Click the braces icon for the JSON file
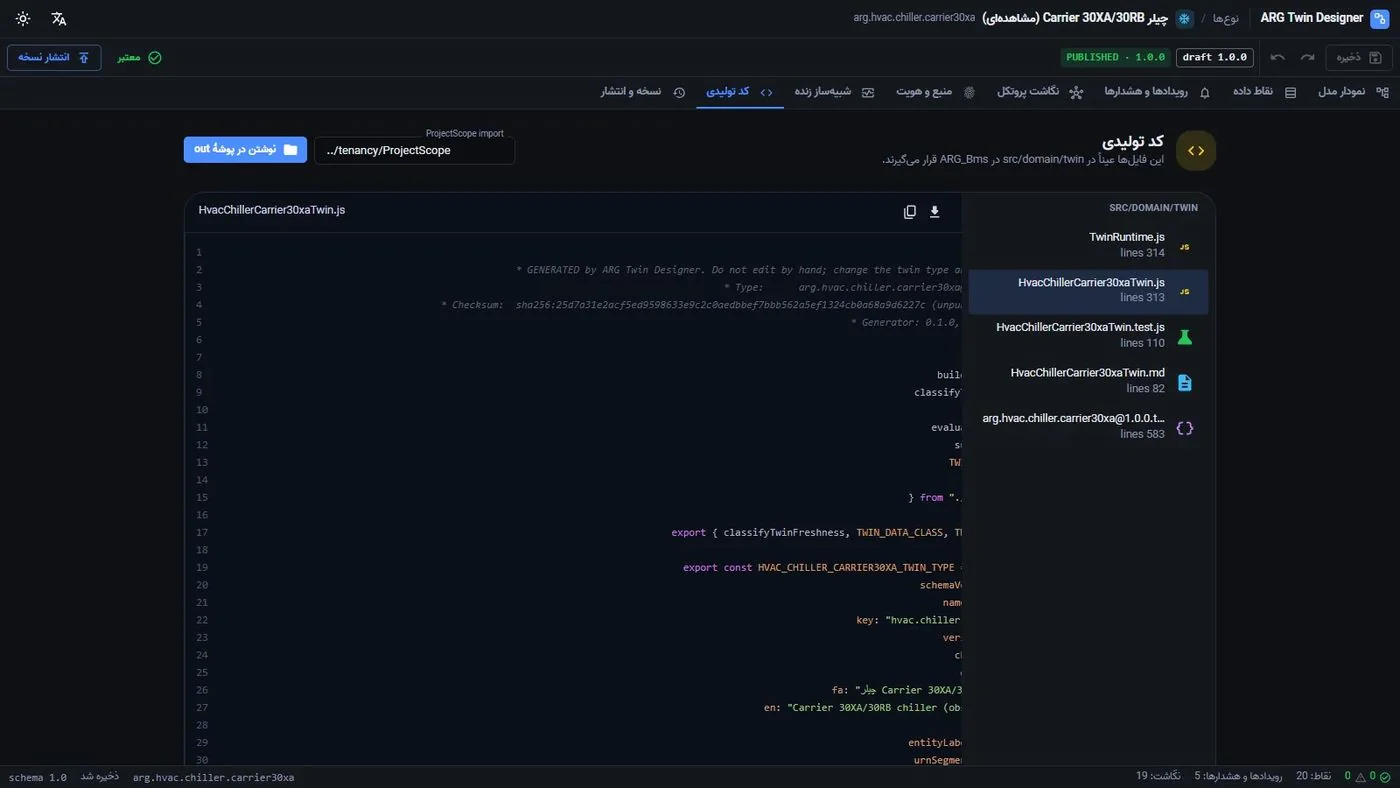Screen dimensions: 1400x788 1185,428
